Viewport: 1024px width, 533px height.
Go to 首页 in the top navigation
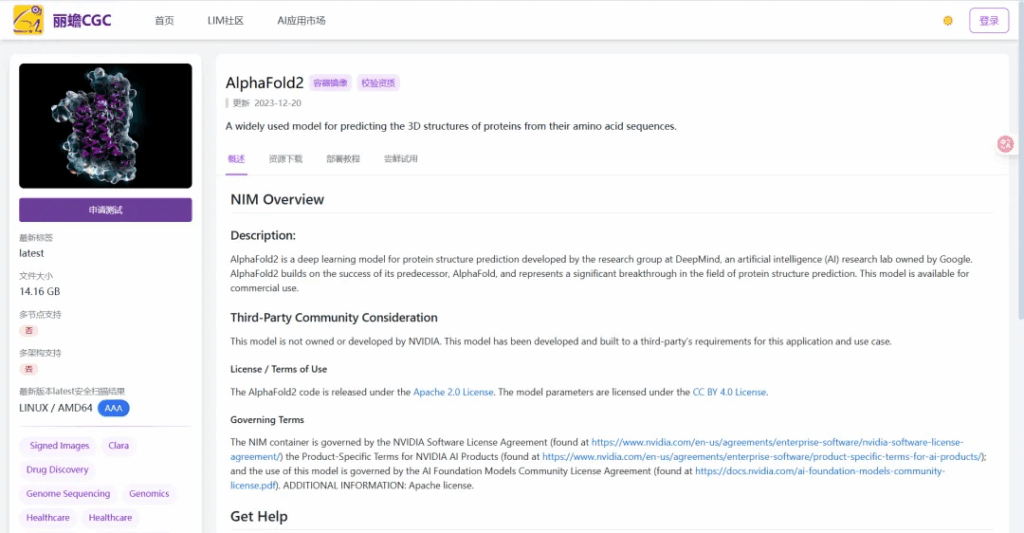coord(164,21)
